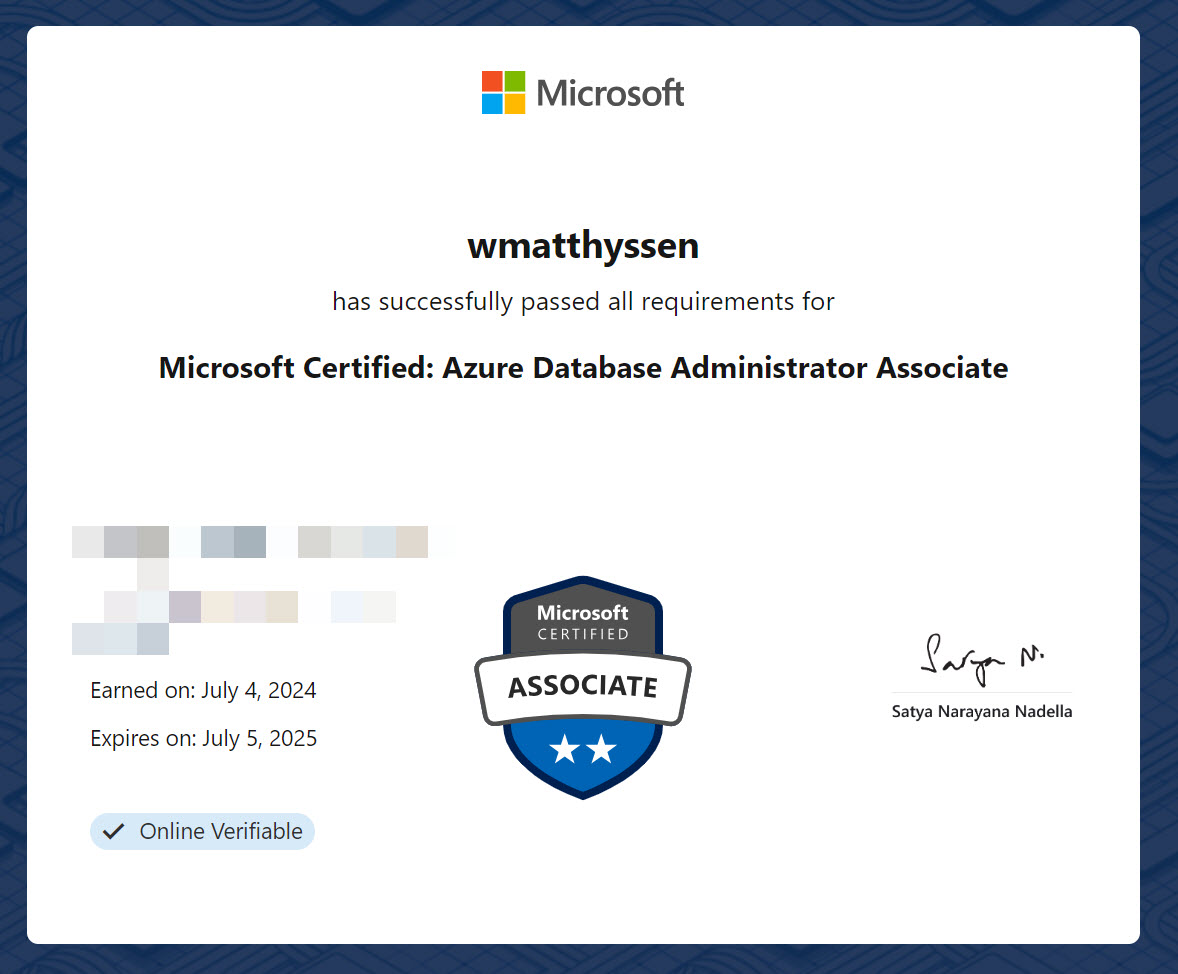Image resolution: width=1178 pixels, height=974 pixels.
Task: Click the Microsoft Certified Associate badge
Action: tap(583, 688)
